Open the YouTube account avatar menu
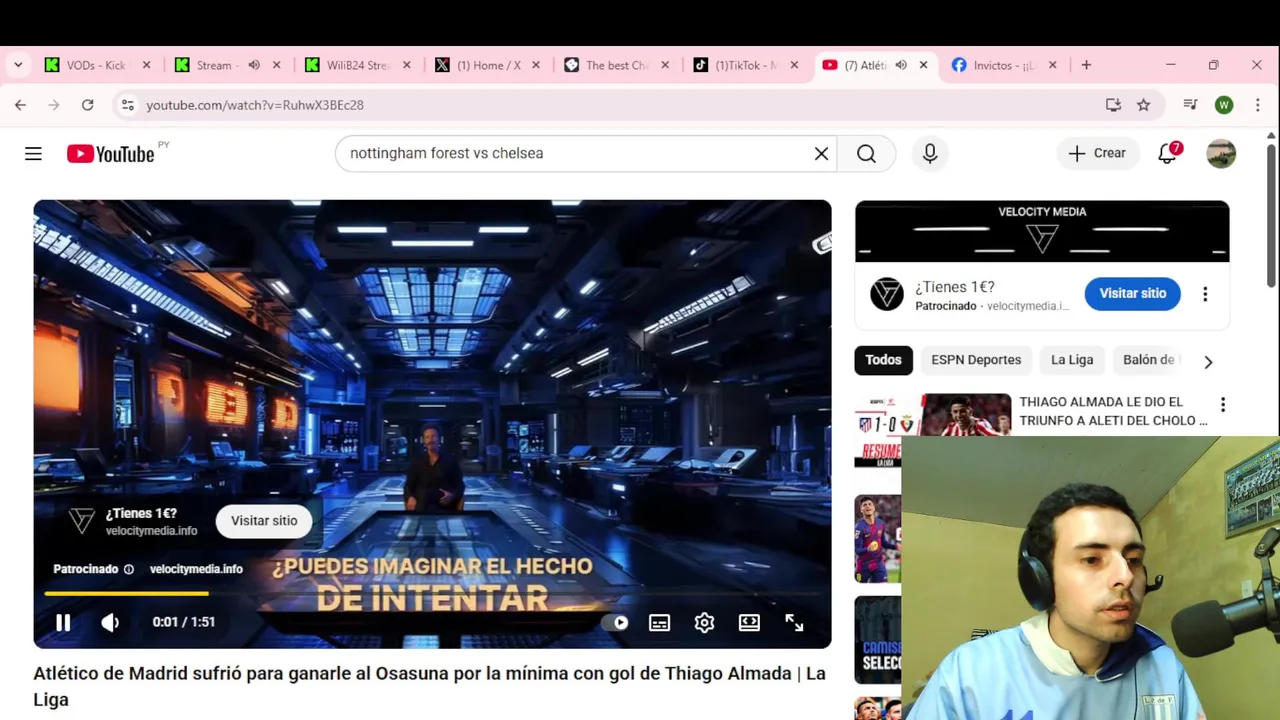The image size is (1280, 720). 1221,153
